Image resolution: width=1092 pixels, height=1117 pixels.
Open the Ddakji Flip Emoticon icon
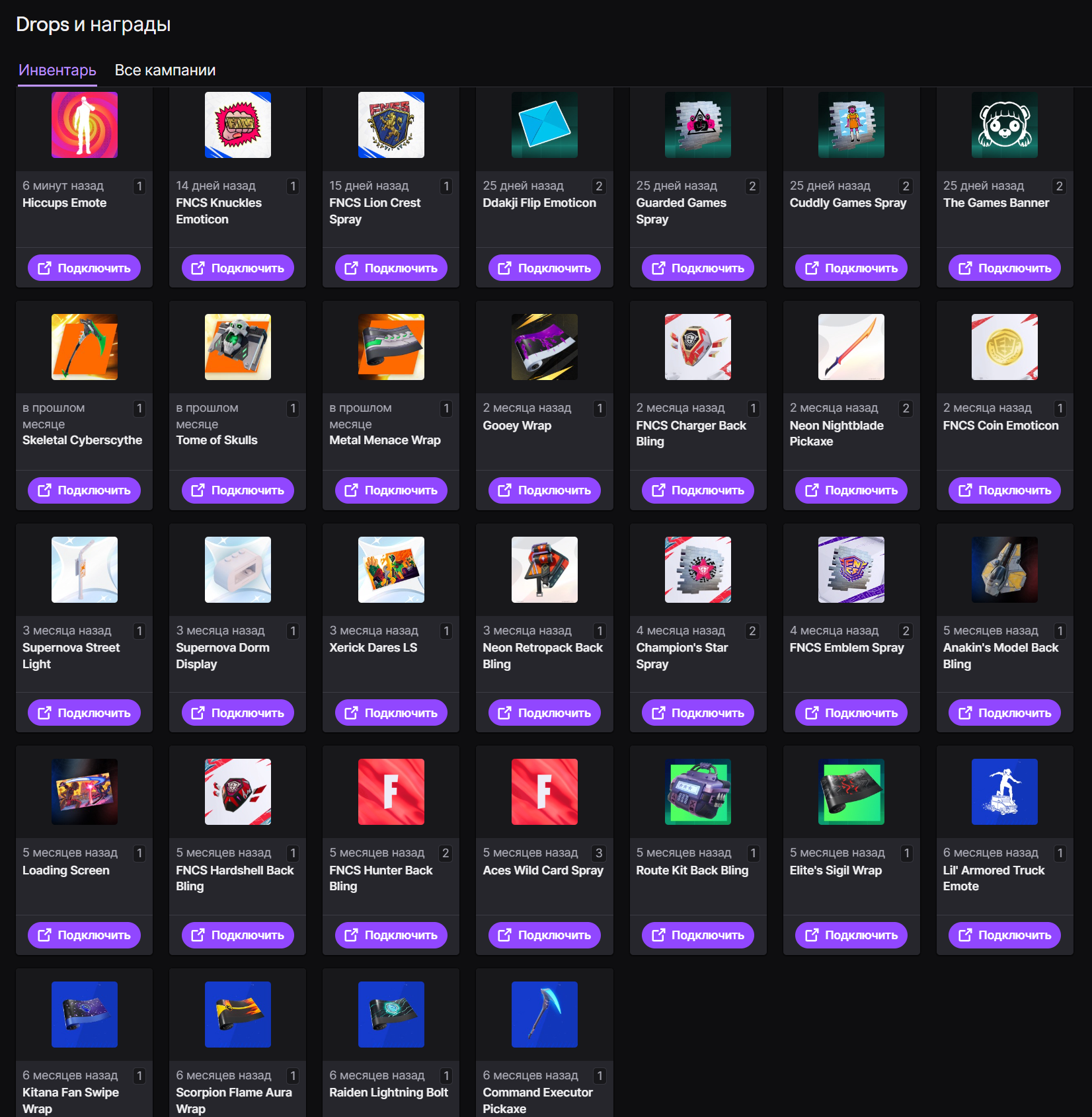545,125
